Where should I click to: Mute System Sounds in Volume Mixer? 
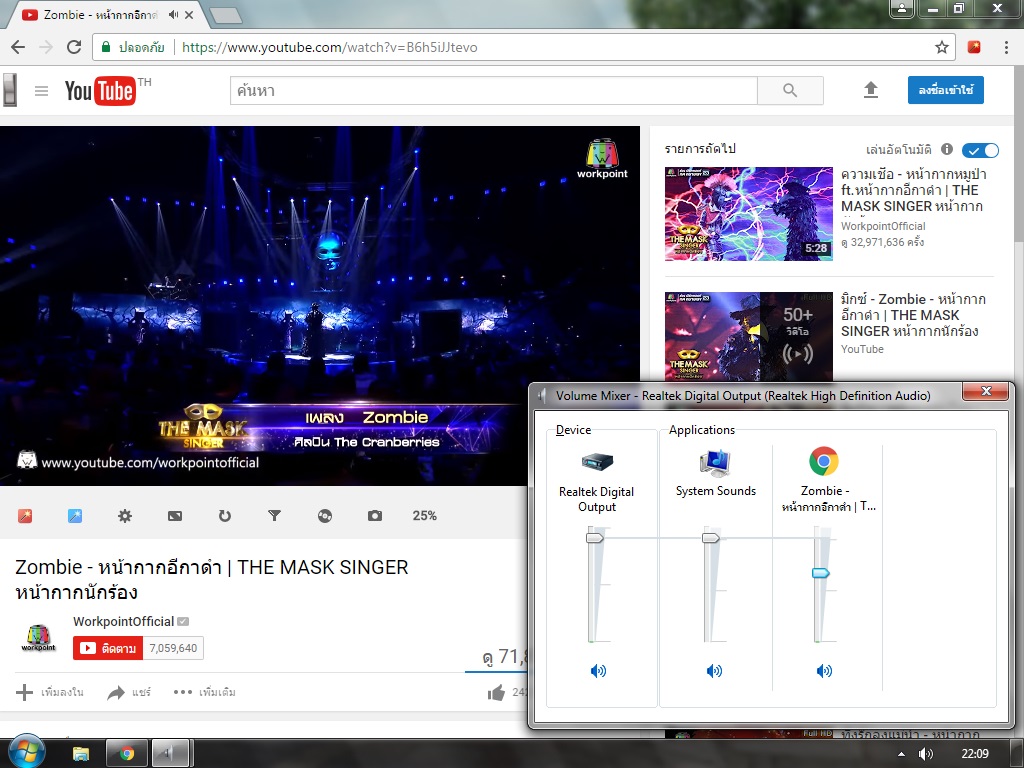[714, 671]
